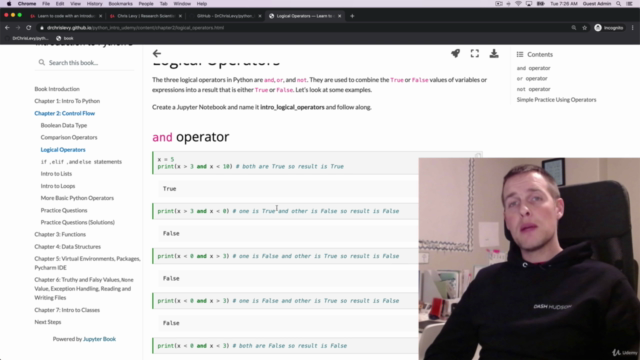640x360 pixels.
Task: Close the GitHub DrChrisLevy tab
Action: point(260,16)
